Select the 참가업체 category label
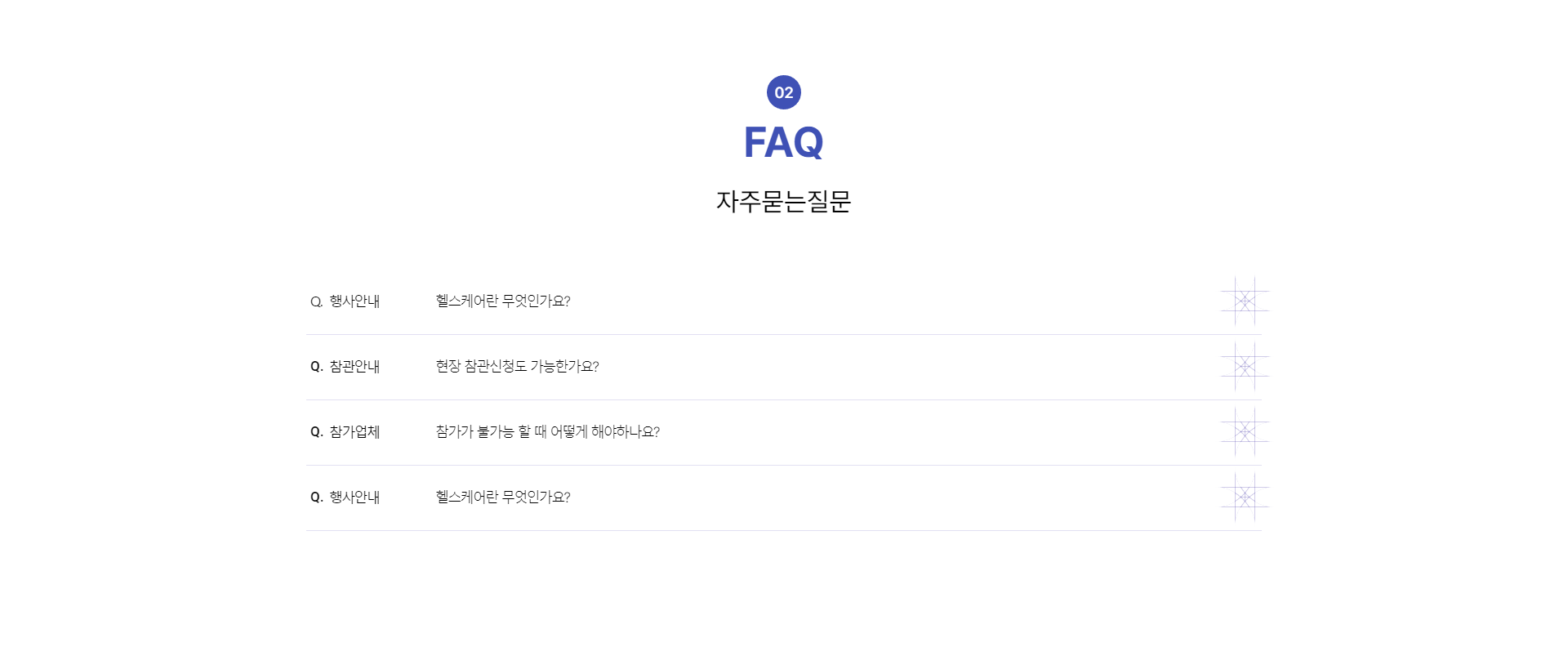This screenshot has height=647, width=1568. tap(354, 432)
